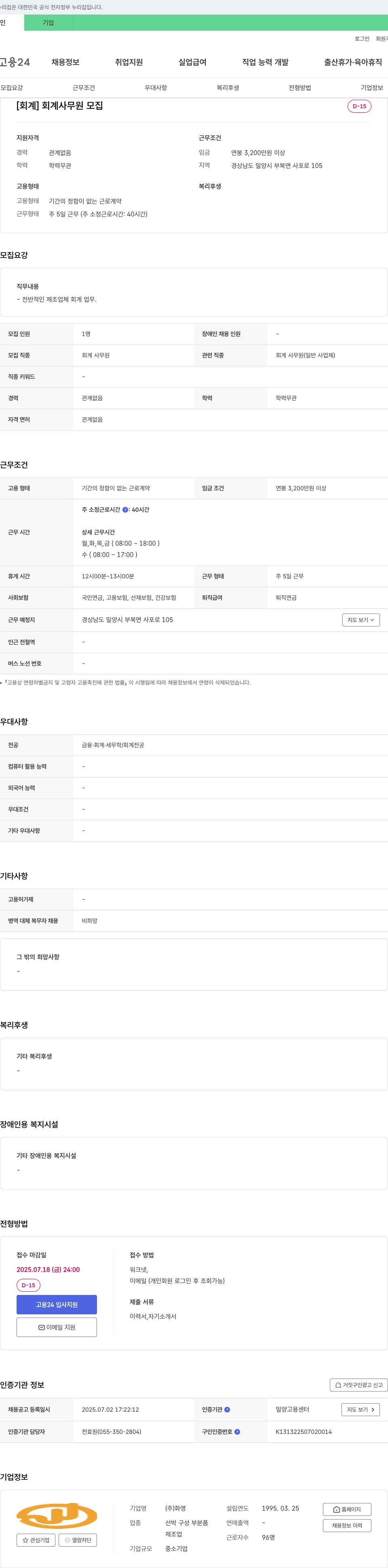Jump to the 모집요강 section tab
The height and width of the screenshot is (1568, 388).
pos(12,88)
